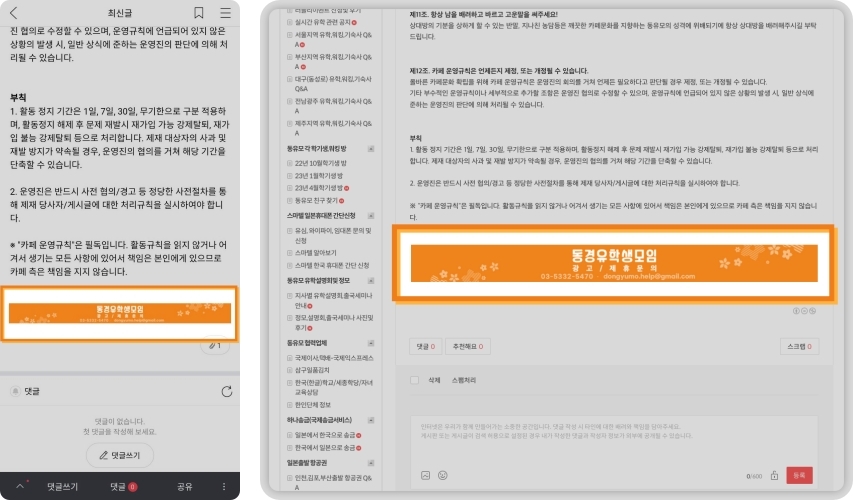Open the 유심, 와이파이, 임대폰 문의 및 신청 board
The width and height of the screenshot is (853, 500).
(x=333, y=235)
